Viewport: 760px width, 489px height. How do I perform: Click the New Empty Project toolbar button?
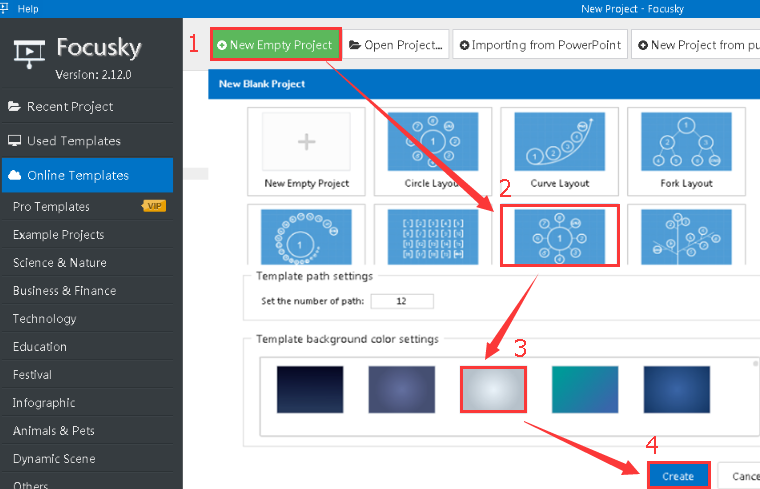(276, 45)
